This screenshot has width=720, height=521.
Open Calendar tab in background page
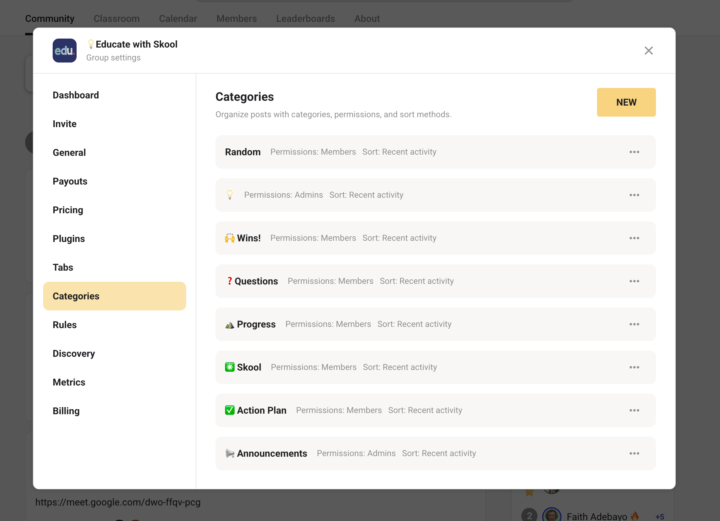(x=178, y=19)
